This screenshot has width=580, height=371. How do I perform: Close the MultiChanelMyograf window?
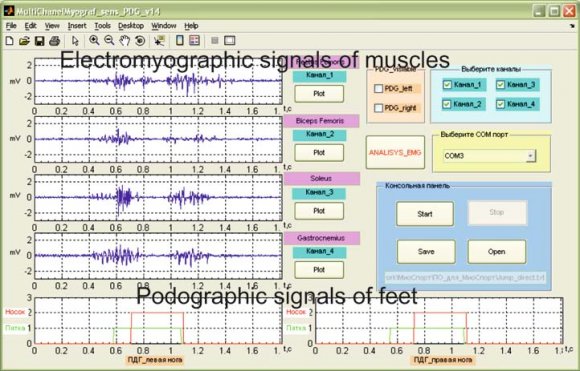coord(569,11)
